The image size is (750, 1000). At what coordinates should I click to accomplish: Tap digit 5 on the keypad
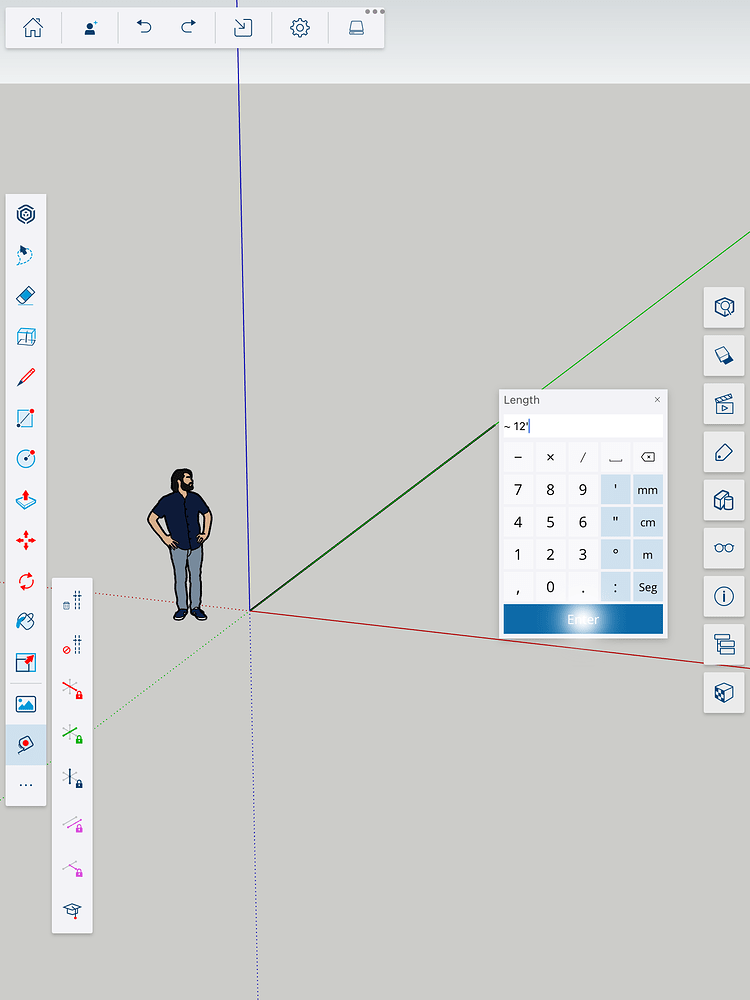pos(550,522)
